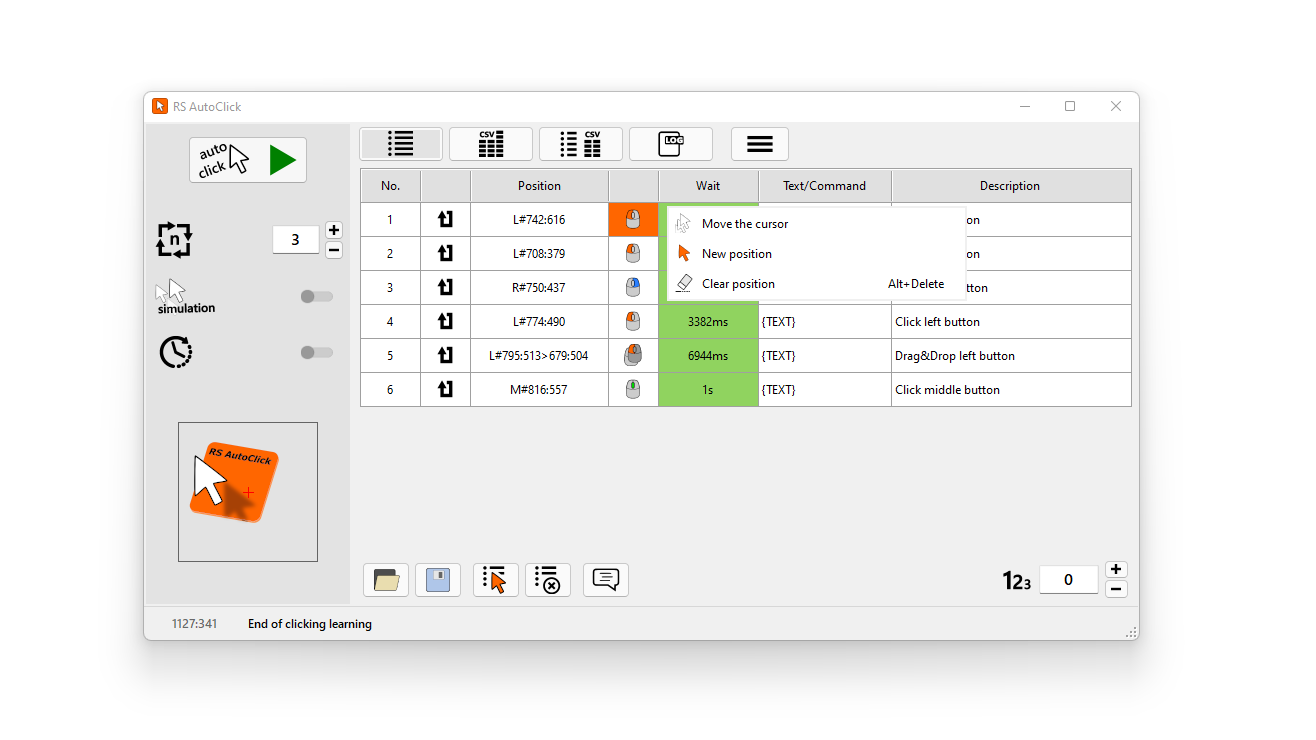Click the Position column header
The height and width of the screenshot is (740, 1316).
(x=539, y=186)
